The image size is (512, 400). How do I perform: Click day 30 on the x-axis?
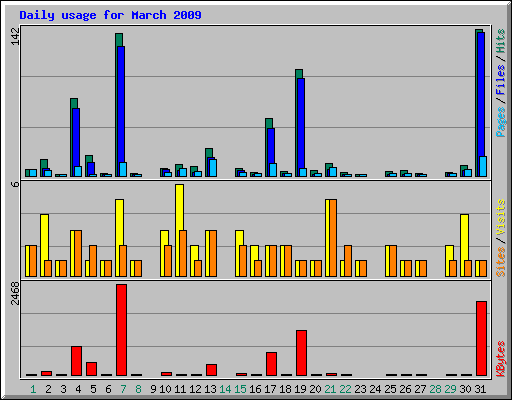click(x=465, y=389)
